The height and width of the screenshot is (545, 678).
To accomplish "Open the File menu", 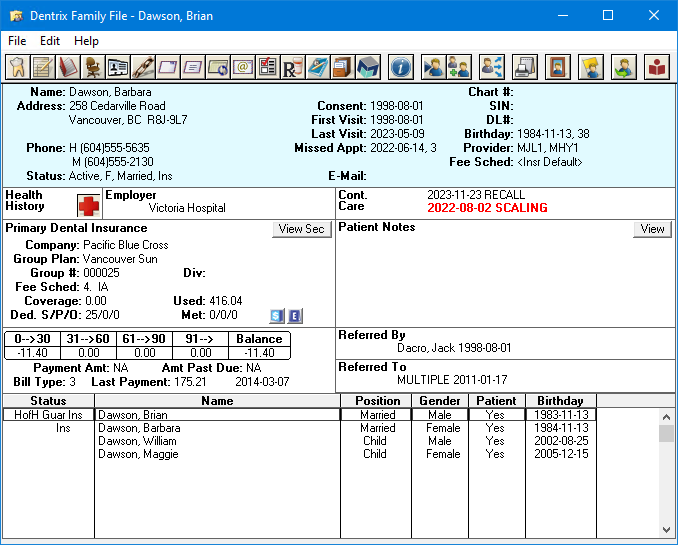I will tap(17, 41).
